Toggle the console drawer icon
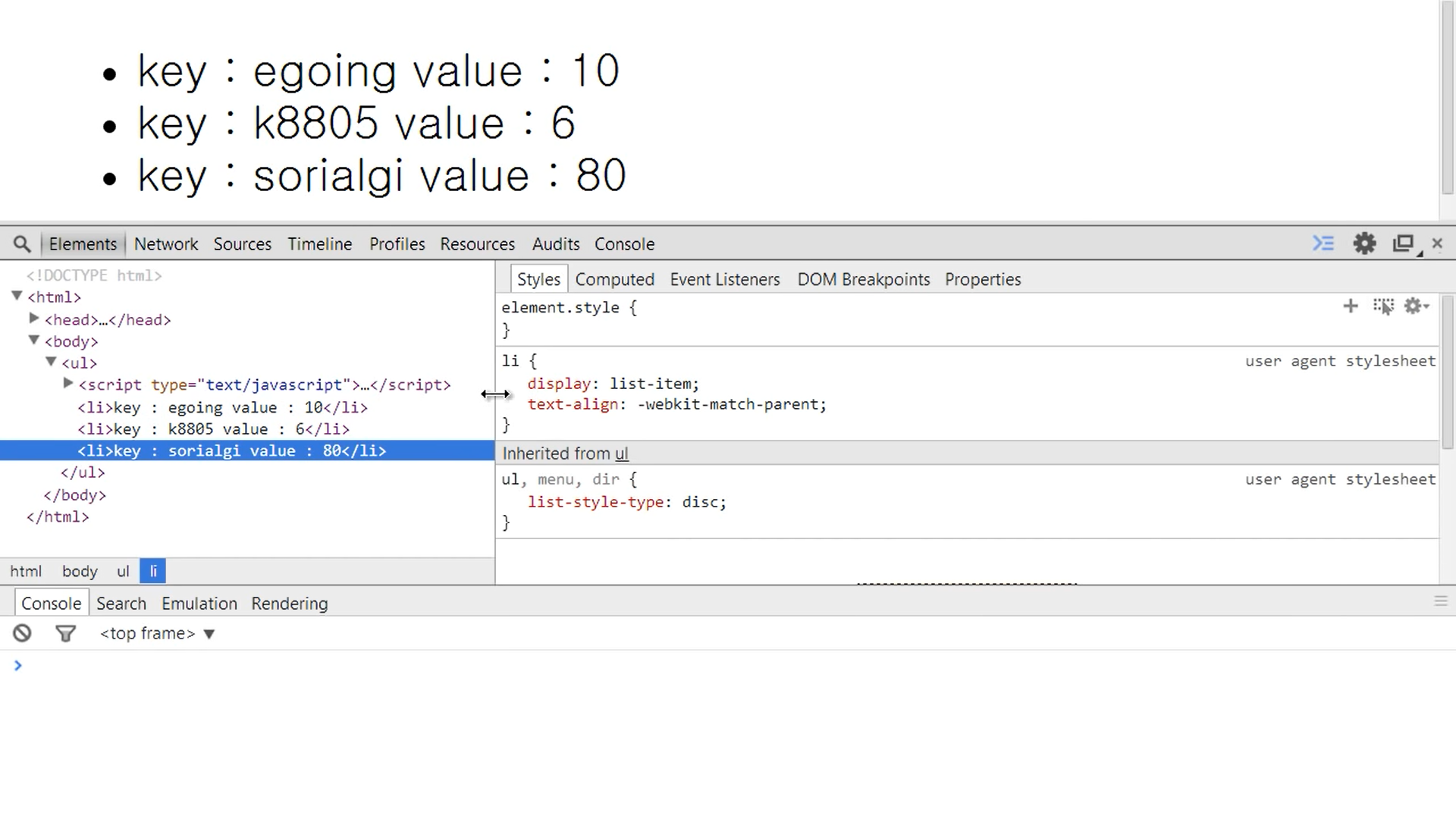 (x=1323, y=243)
